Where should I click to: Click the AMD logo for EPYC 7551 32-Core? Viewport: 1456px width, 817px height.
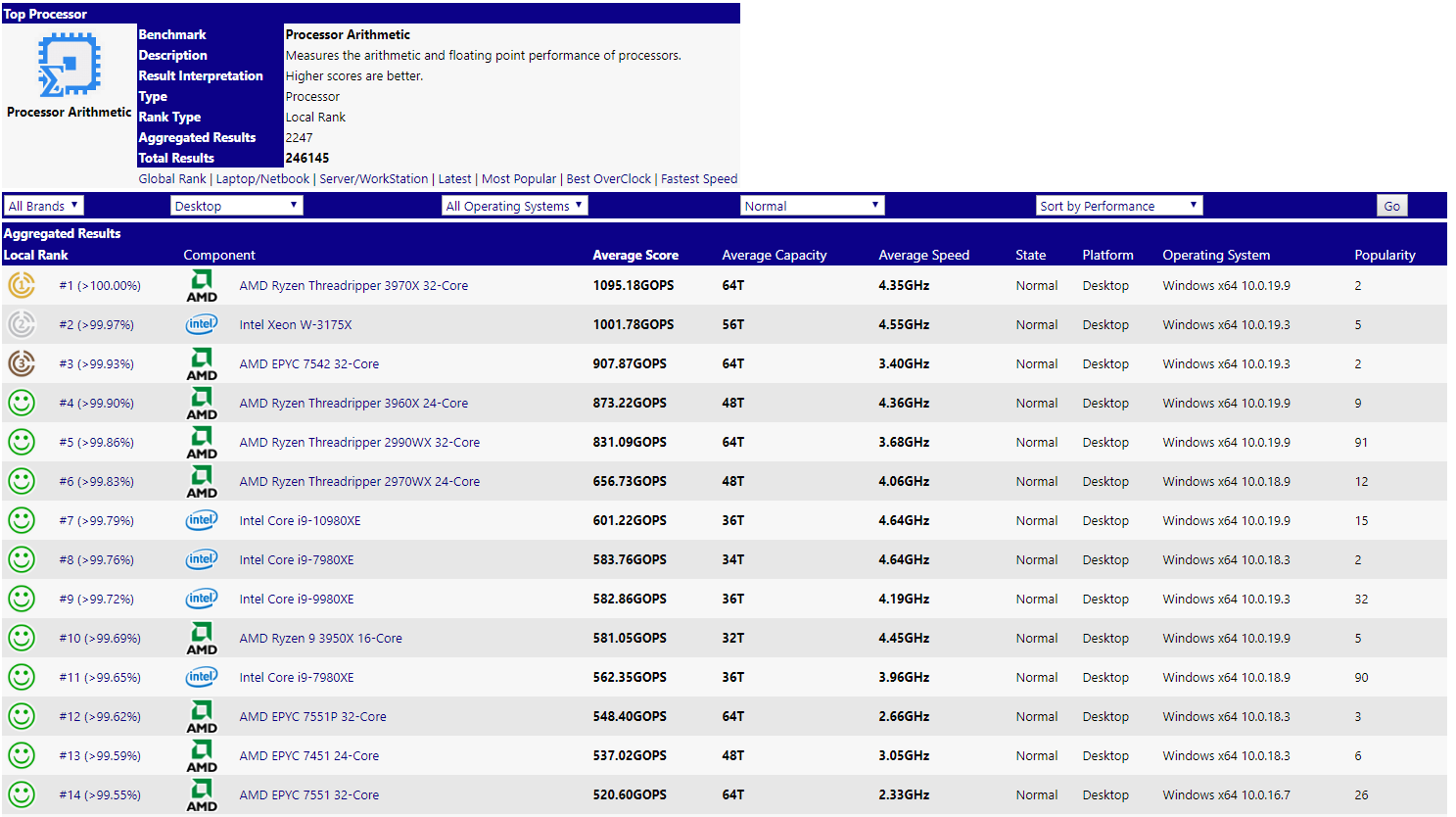pyautogui.click(x=202, y=794)
